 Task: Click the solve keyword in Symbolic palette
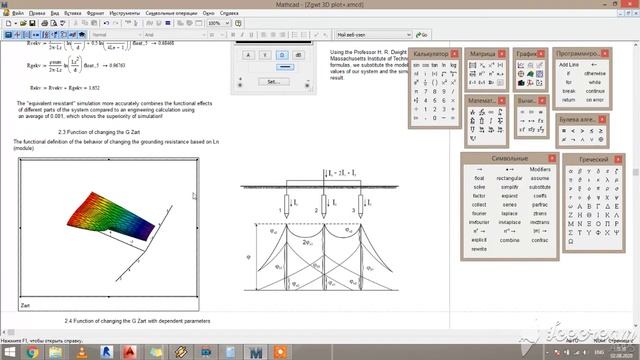click(479, 187)
